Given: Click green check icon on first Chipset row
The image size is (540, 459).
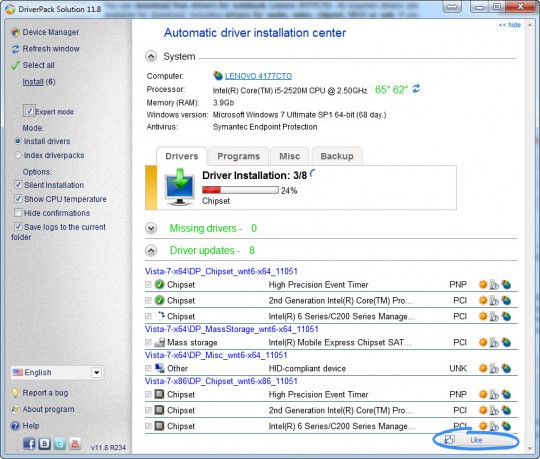Looking at the screenshot, I should pyautogui.click(x=159, y=284).
